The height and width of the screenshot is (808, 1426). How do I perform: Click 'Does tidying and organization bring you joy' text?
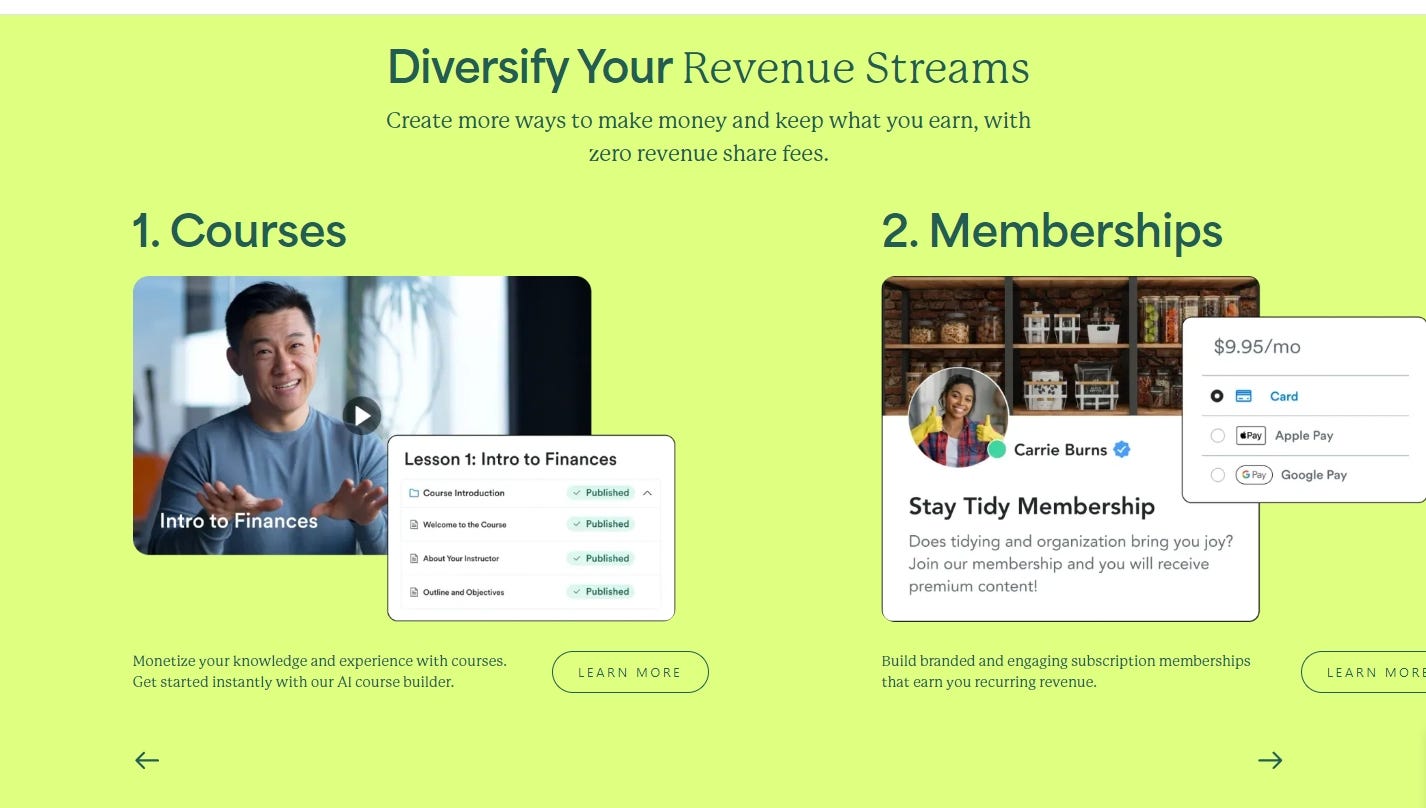(x=1070, y=564)
